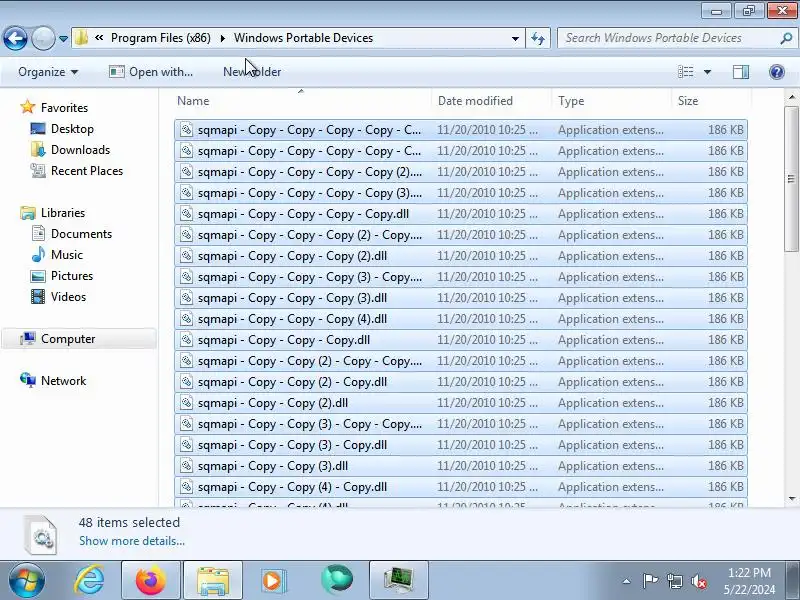Image resolution: width=800 pixels, height=600 pixels.
Task: Click the Music note icon
Action: (x=38, y=255)
